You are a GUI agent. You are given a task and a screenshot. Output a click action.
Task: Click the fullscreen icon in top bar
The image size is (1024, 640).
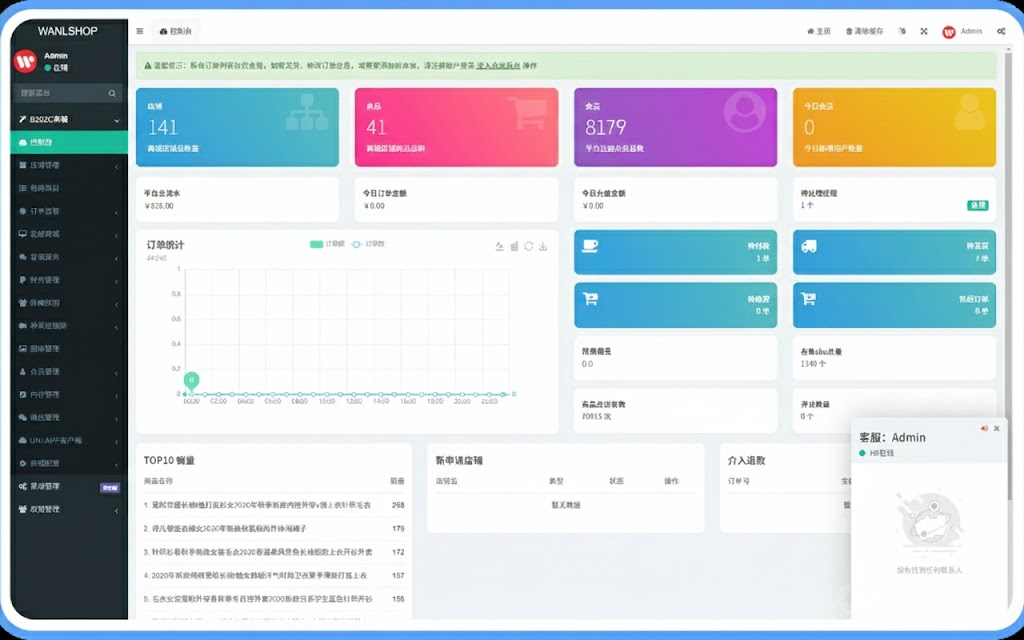(923, 31)
